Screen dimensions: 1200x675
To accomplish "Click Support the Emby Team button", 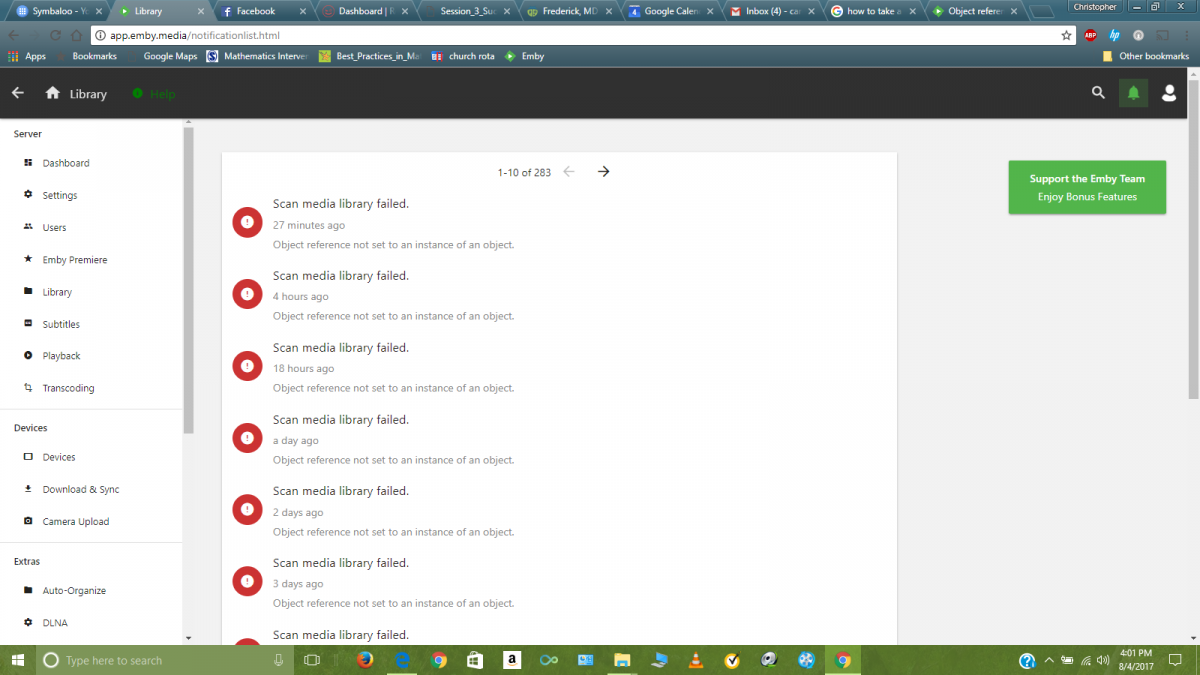I will [1087, 187].
